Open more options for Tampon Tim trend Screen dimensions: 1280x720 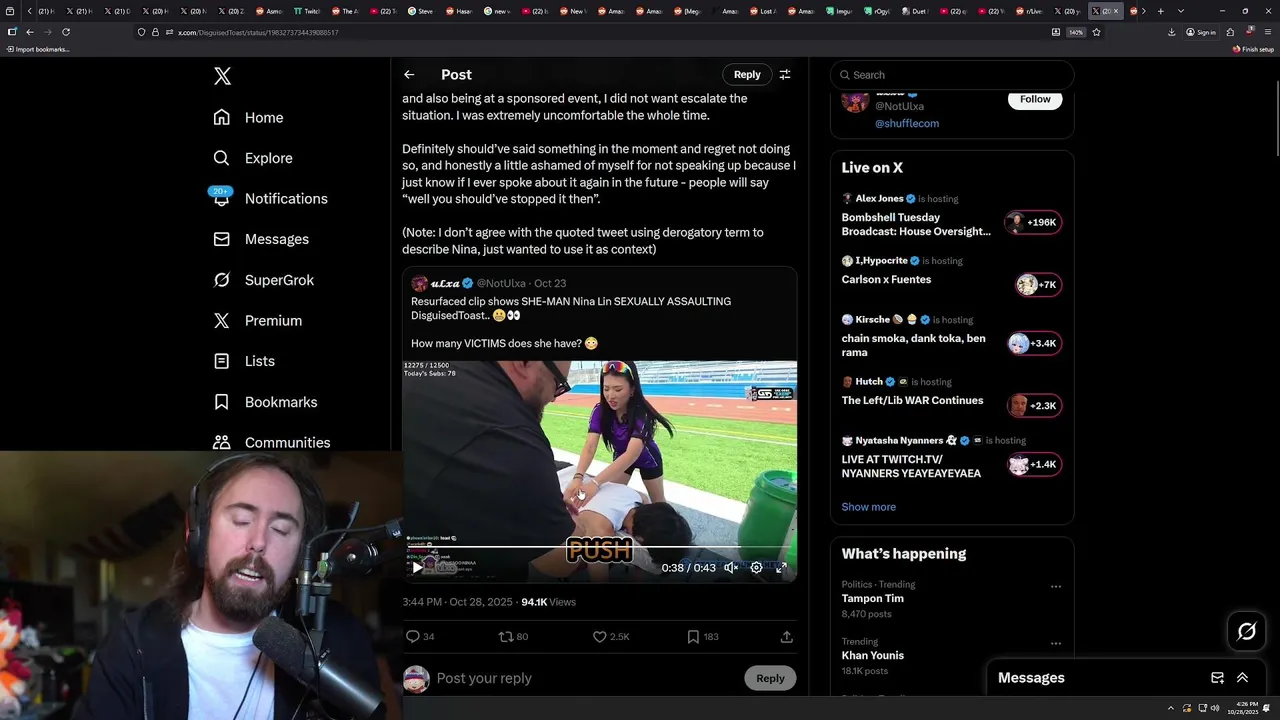tap(1056, 586)
